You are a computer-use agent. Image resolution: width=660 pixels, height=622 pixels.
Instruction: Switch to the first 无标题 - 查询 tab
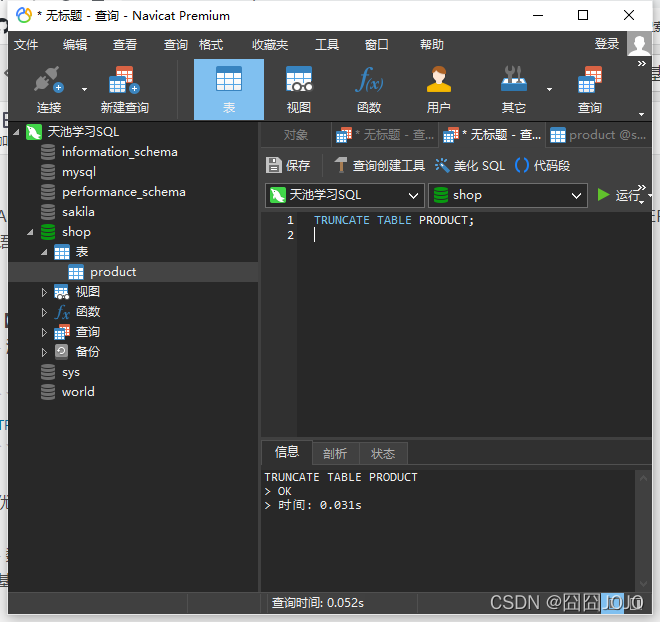(x=385, y=135)
